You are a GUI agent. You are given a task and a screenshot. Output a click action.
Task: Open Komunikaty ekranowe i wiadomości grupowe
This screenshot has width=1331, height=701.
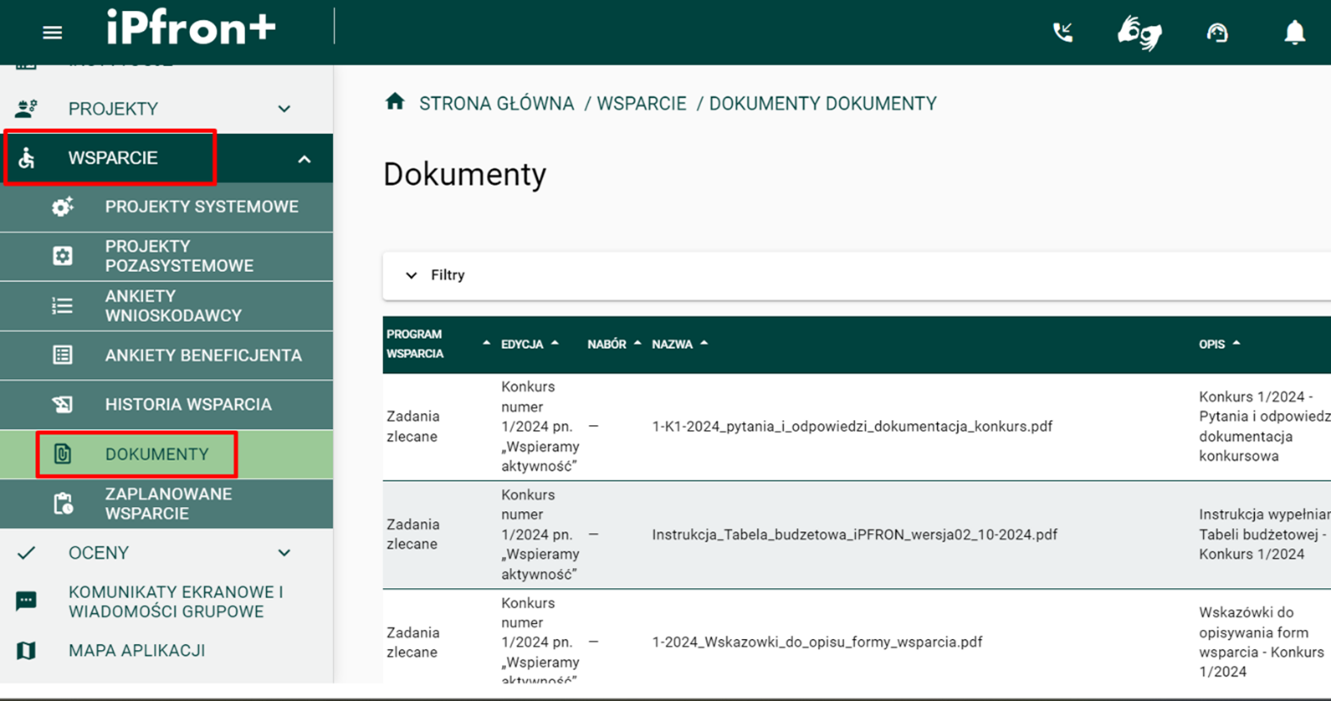[x=166, y=601]
